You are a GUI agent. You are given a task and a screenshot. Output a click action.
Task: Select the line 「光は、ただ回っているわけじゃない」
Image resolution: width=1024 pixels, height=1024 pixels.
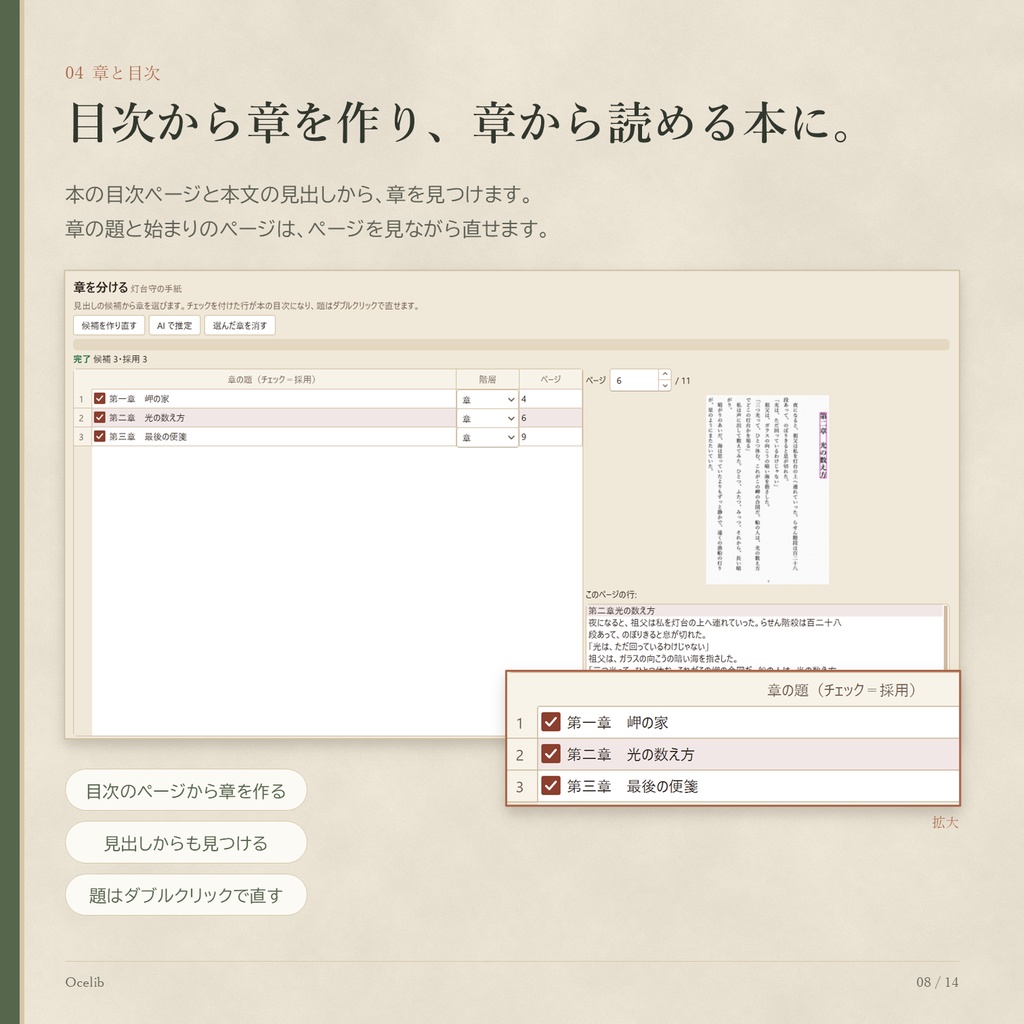coord(764,646)
